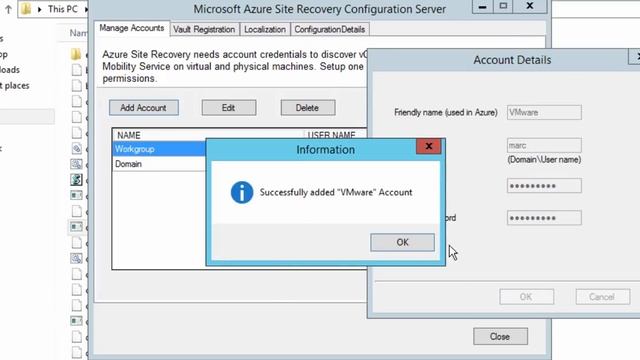Click OK in the Account Details dialog
This screenshot has width=640, height=360.
click(x=526, y=297)
